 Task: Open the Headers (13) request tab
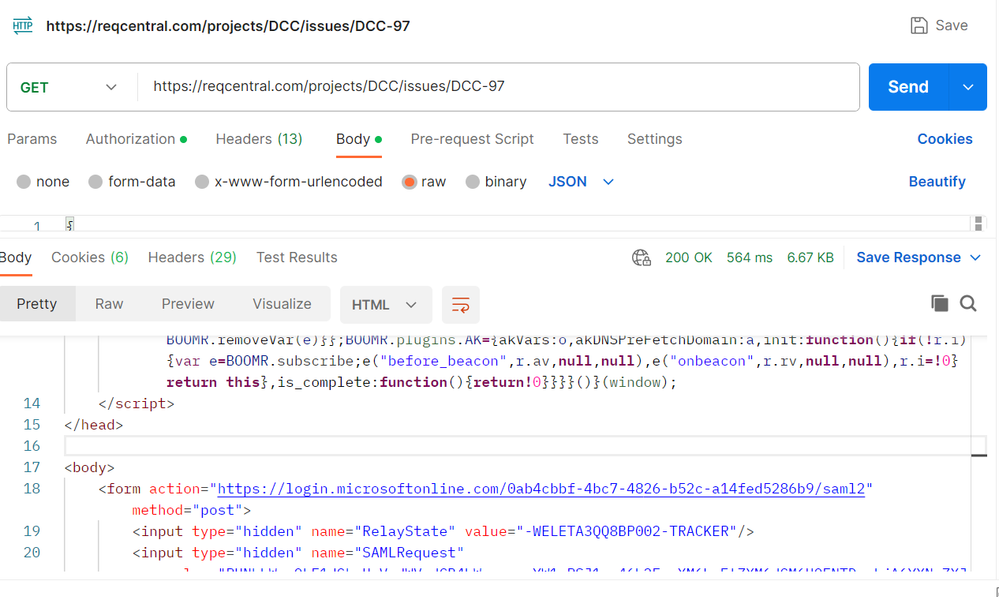tap(259, 139)
